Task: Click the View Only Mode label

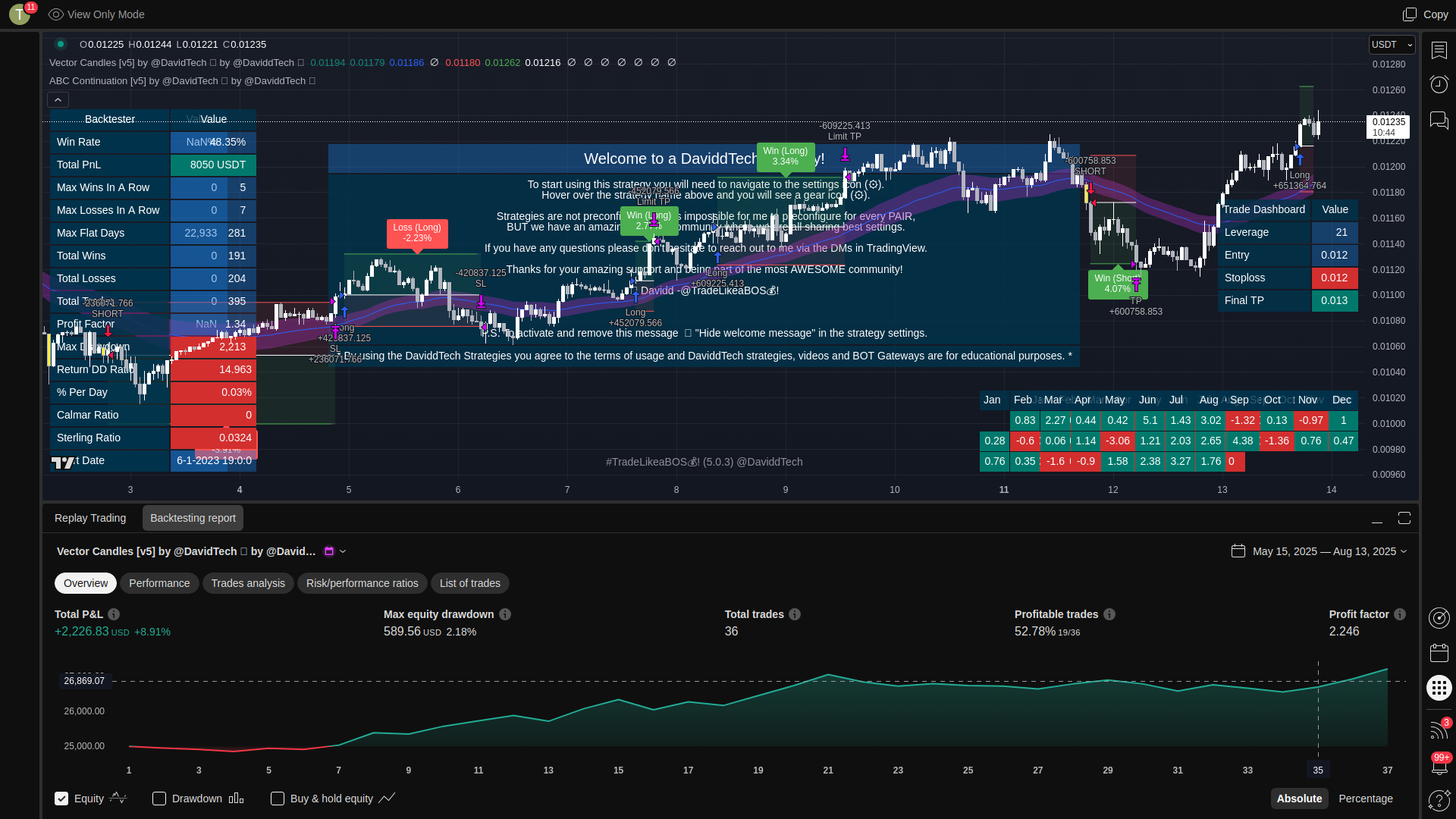Action: 106,14
